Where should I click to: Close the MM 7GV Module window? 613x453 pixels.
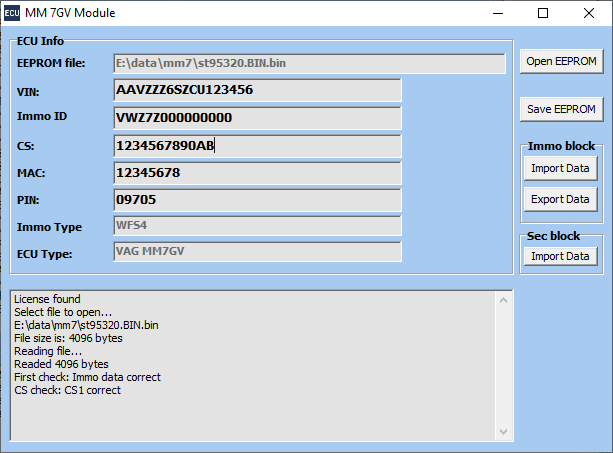coord(589,13)
